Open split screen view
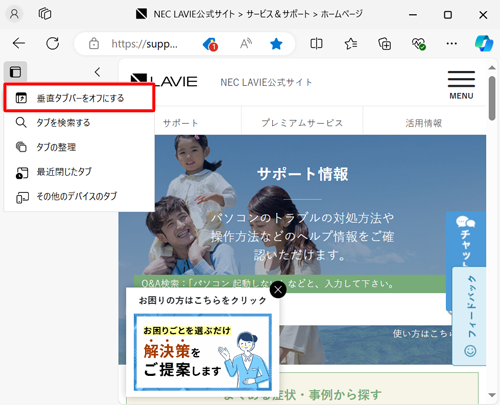The image size is (500, 405). tap(316, 43)
